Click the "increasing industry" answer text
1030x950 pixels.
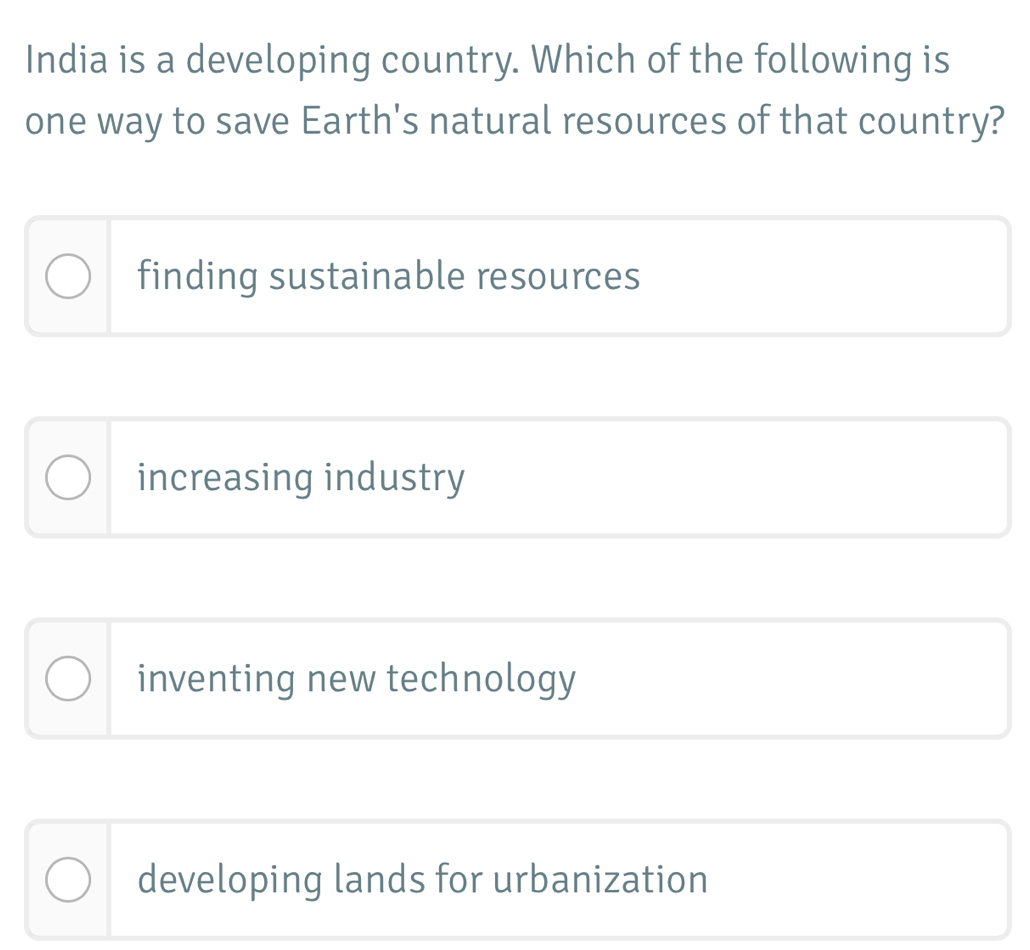pyautogui.click(x=301, y=478)
